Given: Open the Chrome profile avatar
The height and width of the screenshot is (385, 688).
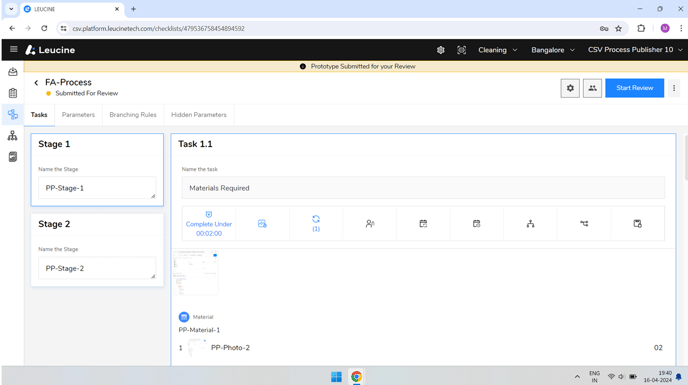Looking at the screenshot, I should point(665,29).
